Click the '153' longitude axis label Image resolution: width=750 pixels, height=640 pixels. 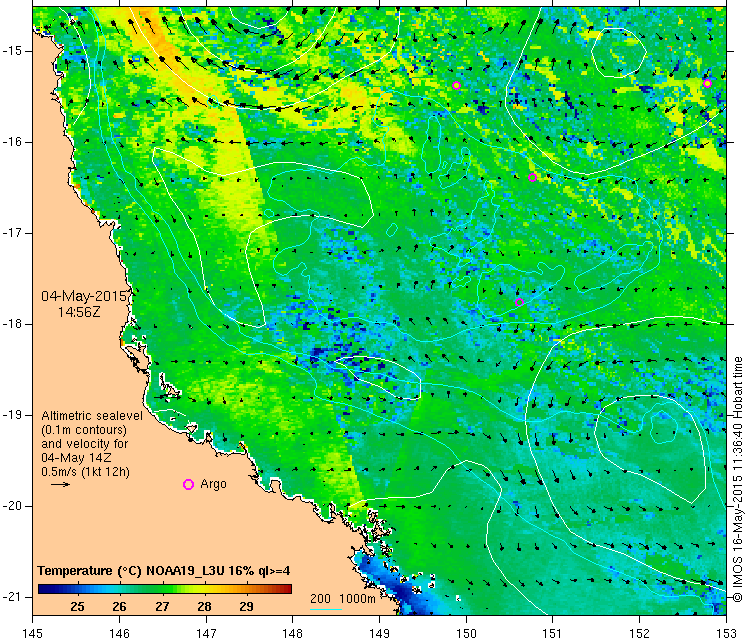726,633
